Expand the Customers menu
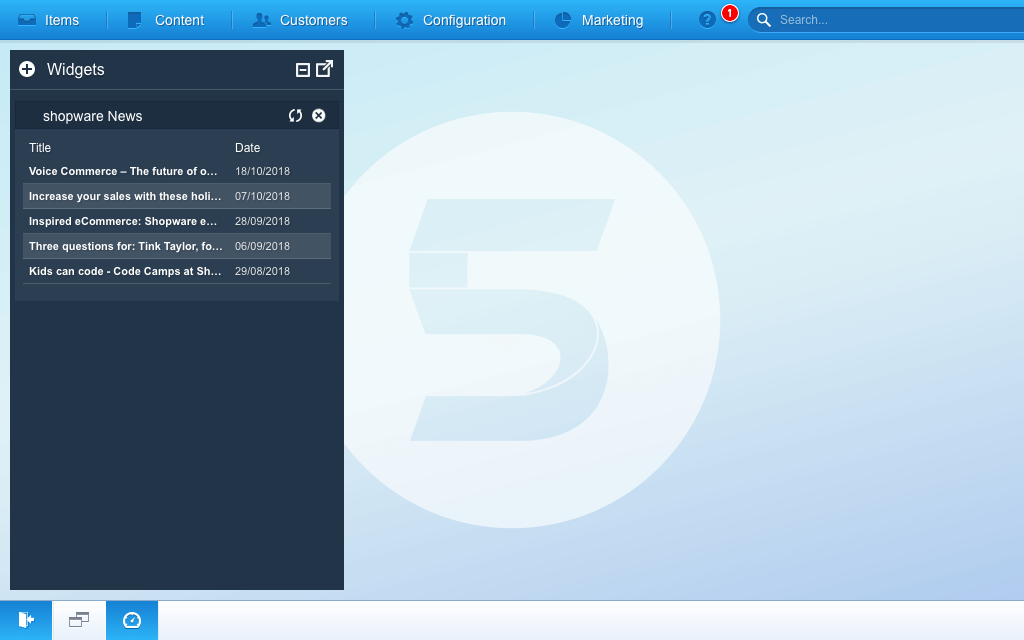The height and width of the screenshot is (640, 1024). pos(300,20)
